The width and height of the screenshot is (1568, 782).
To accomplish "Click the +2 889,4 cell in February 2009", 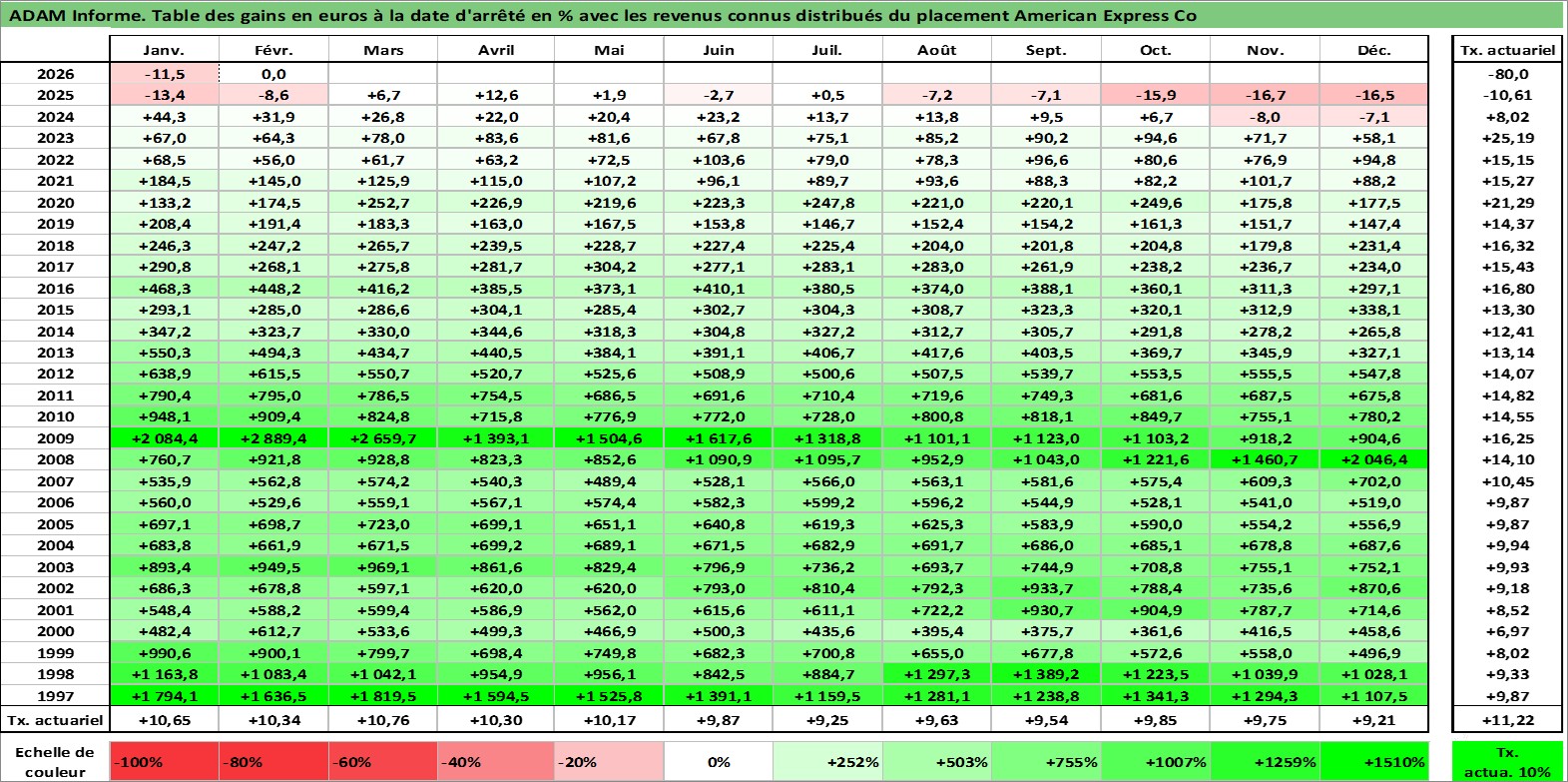I will [273, 438].
